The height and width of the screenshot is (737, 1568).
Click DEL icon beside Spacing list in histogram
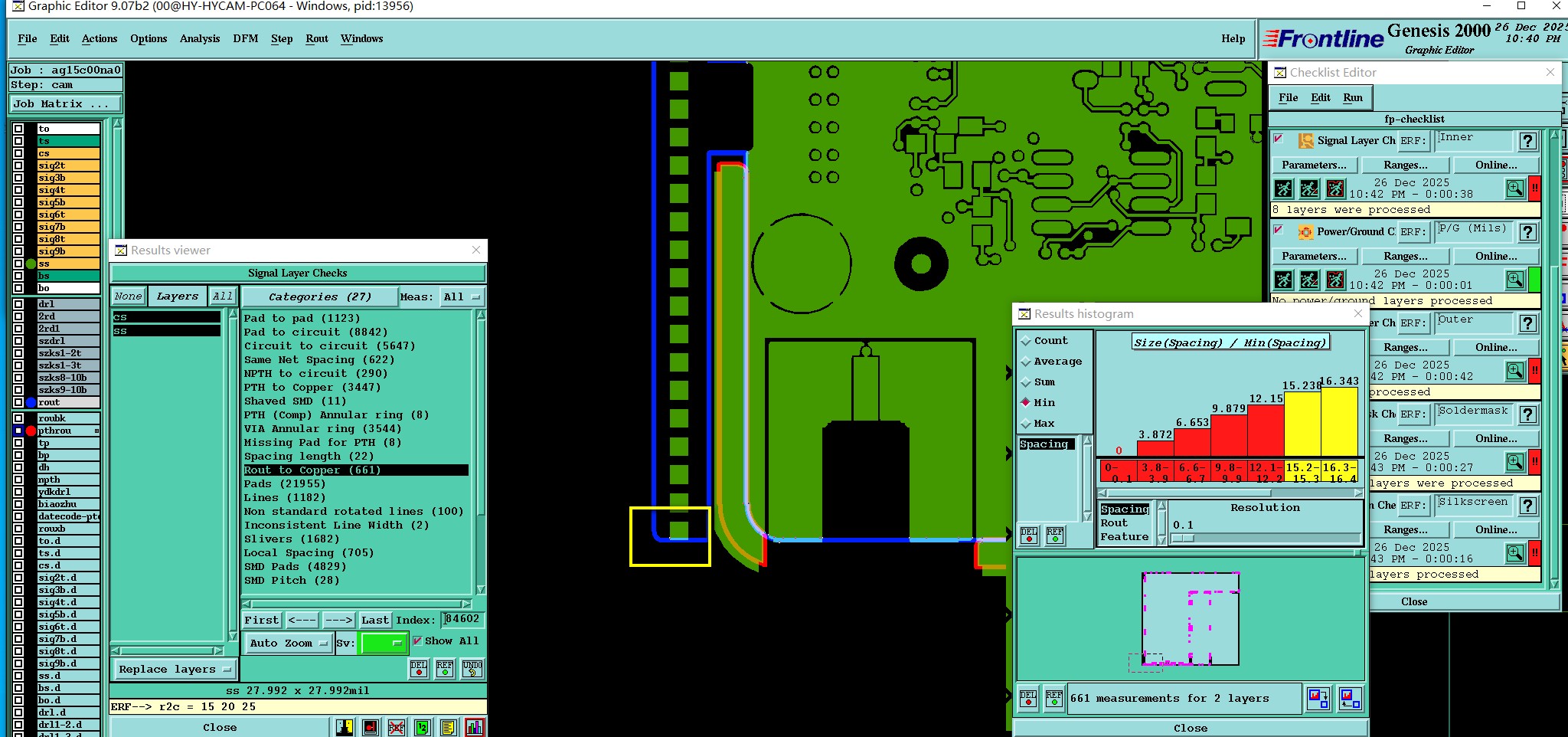click(1029, 535)
